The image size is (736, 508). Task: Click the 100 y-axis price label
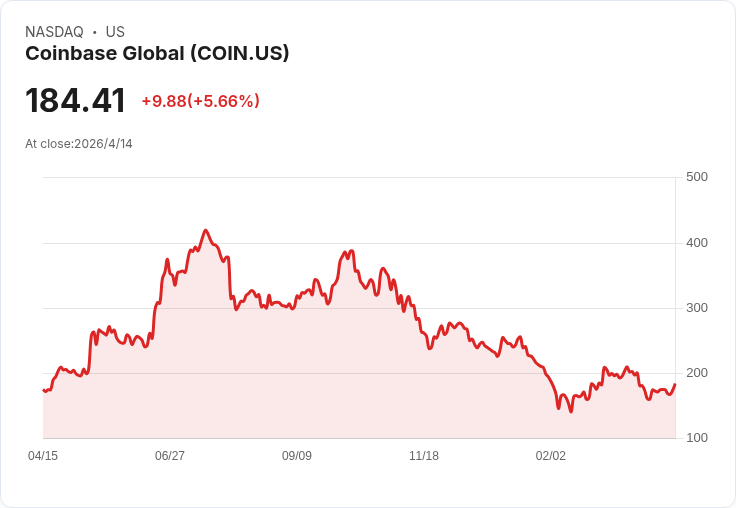pyautogui.click(x=696, y=438)
